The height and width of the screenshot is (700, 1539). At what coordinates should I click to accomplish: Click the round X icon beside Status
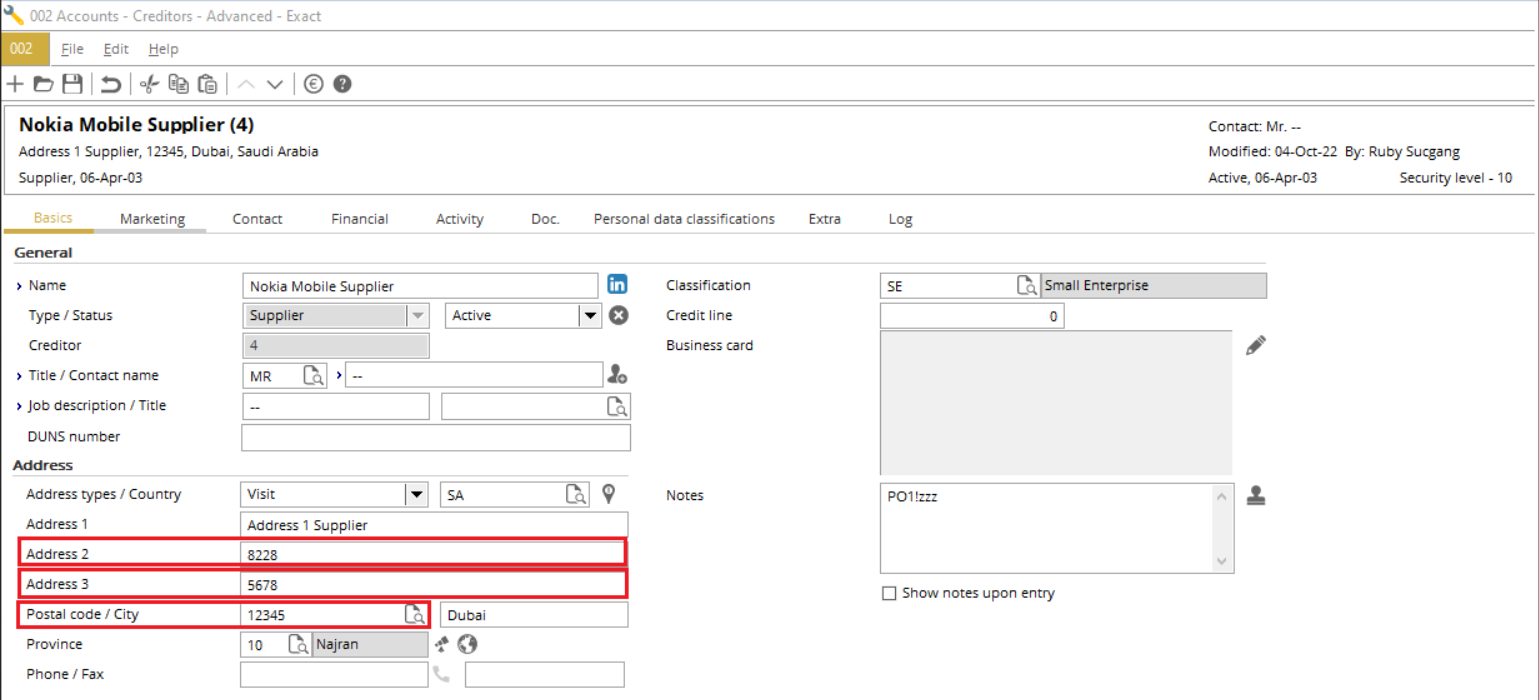pos(619,315)
